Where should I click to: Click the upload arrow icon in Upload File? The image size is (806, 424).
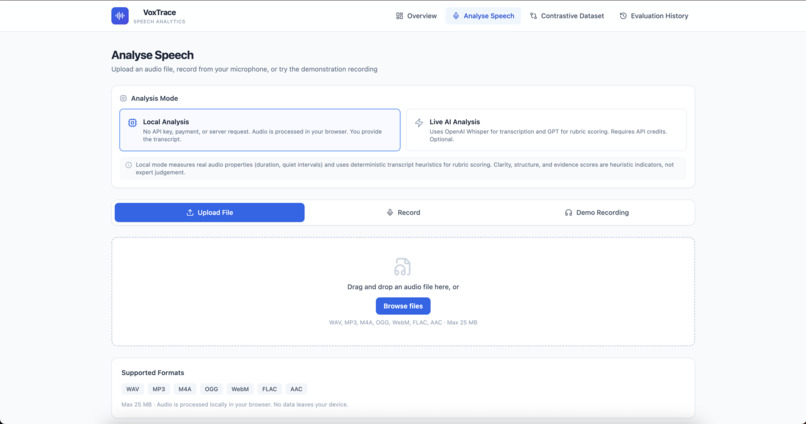tap(190, 212)
